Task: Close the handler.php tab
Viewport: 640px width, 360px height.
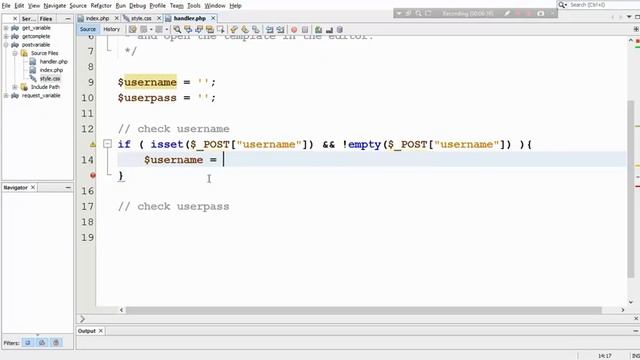Action: [x=213, y=18]
